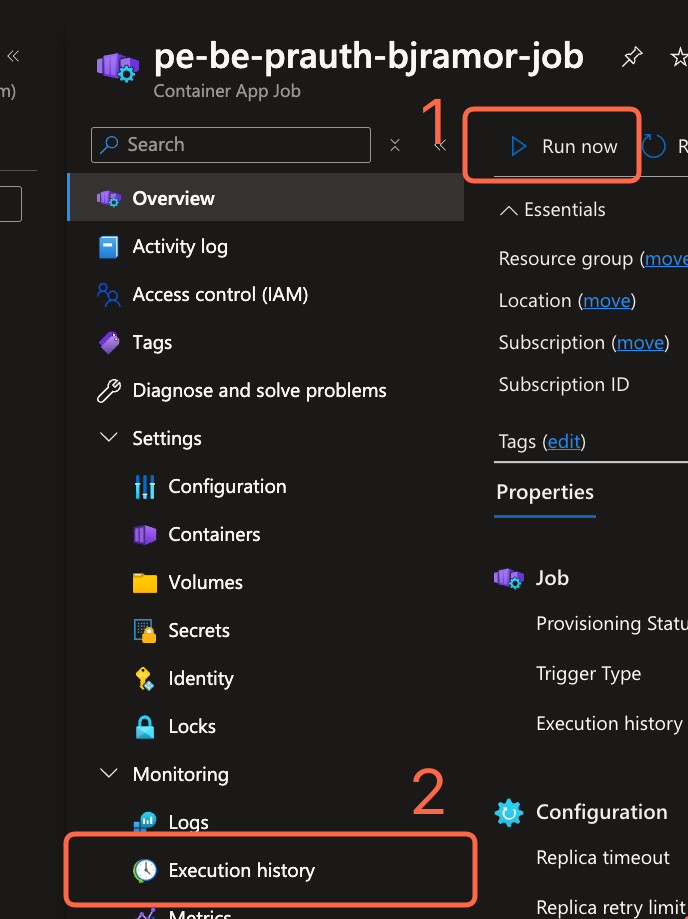Click the pe-be-prauth-bjramor-job title
Viewport: 688px width, 919px height.
(369, 57)
